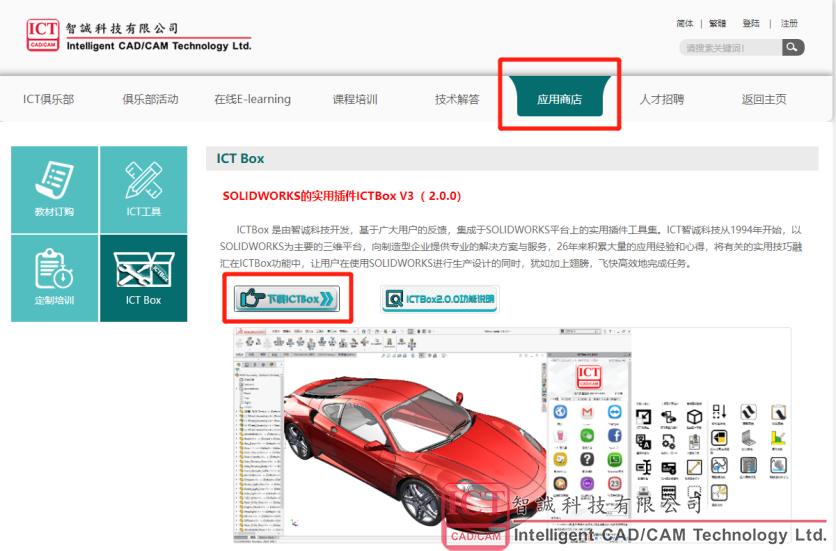Click the question mark help icon

pos(587,459)
